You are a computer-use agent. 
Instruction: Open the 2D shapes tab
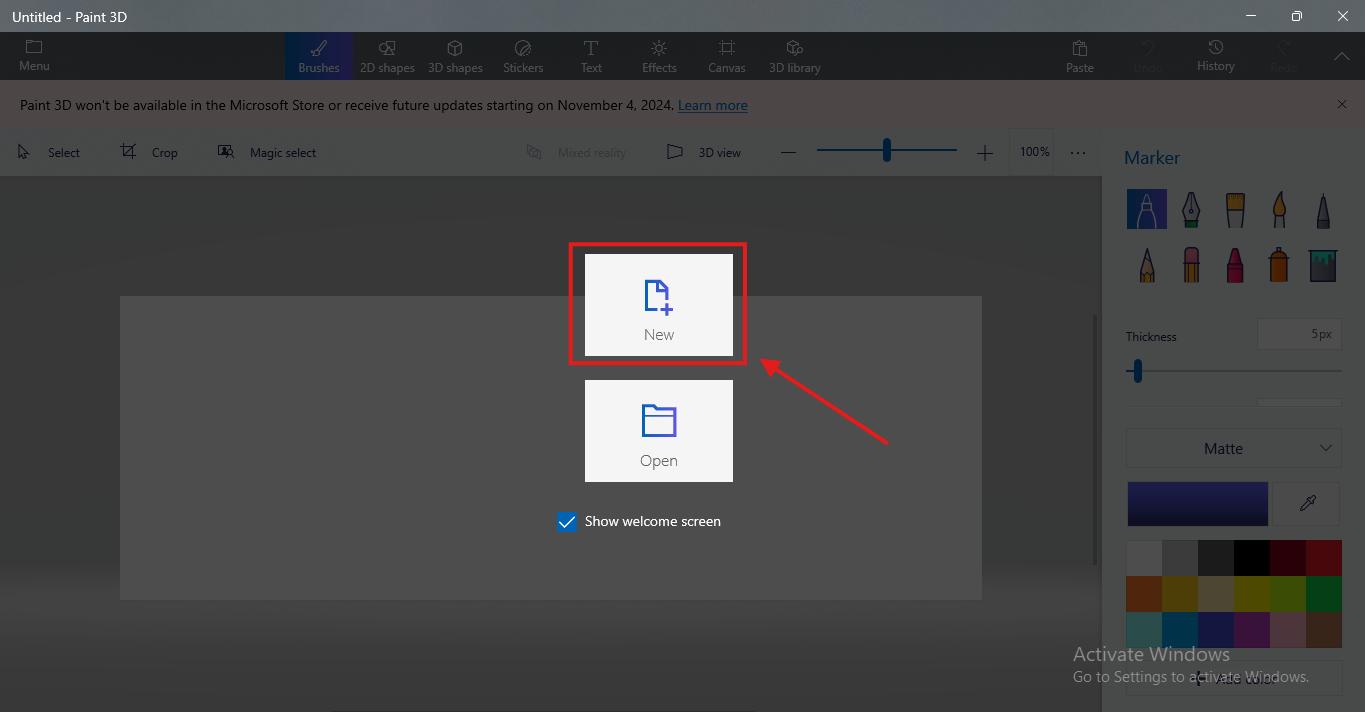[387, 56]
